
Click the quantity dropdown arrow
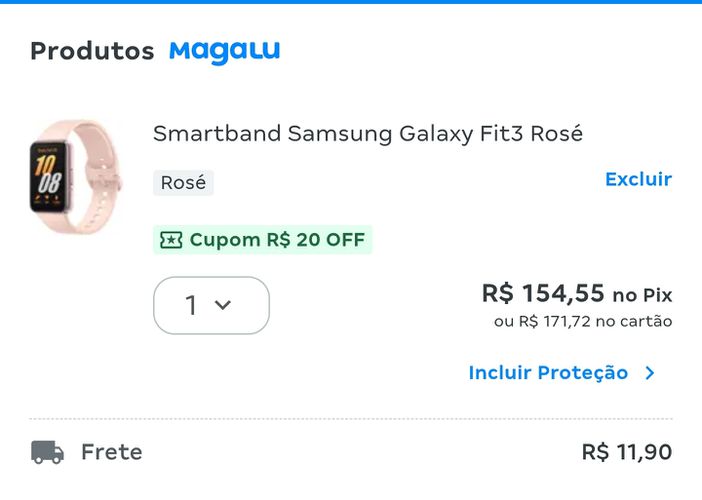click(223, 305)
